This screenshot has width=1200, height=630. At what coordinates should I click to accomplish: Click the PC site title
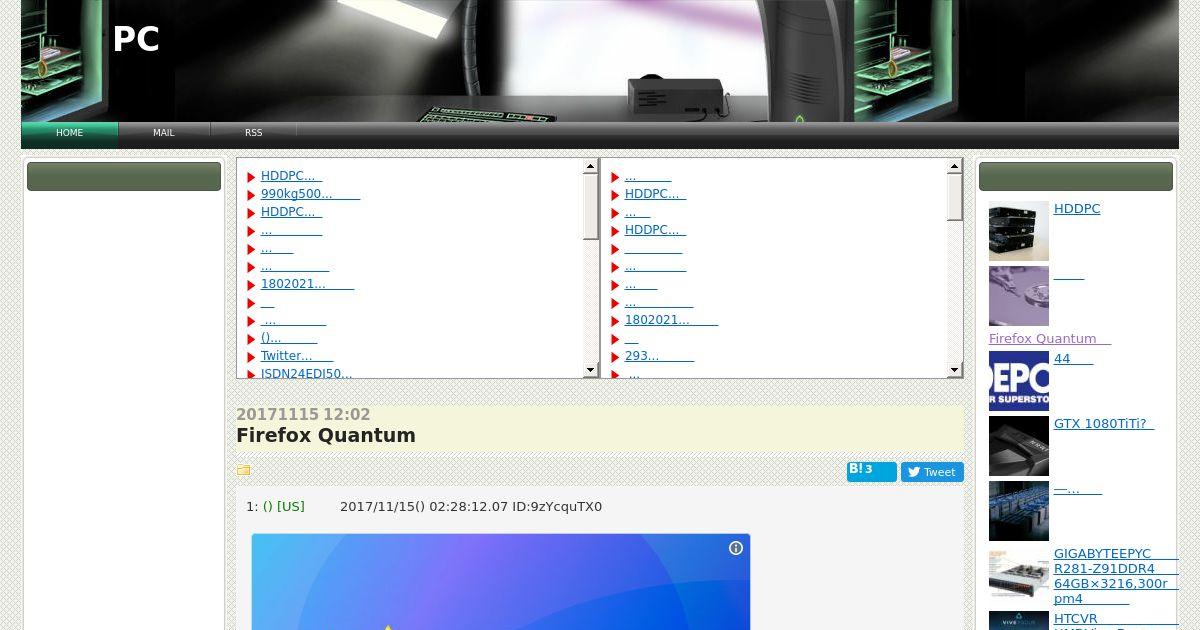(x=136, y=39)
